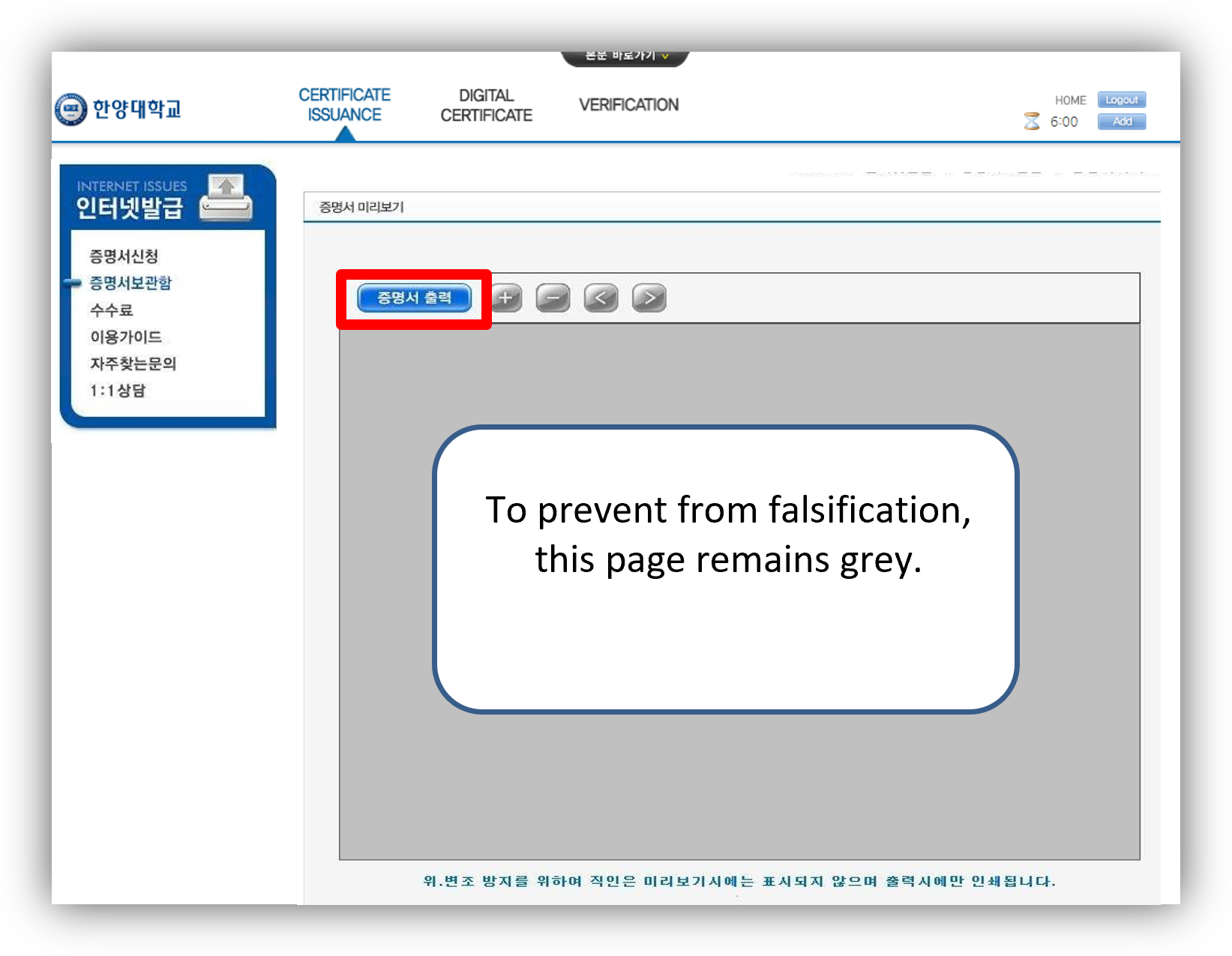Click Add to extend session time

tap(1121, 121)
